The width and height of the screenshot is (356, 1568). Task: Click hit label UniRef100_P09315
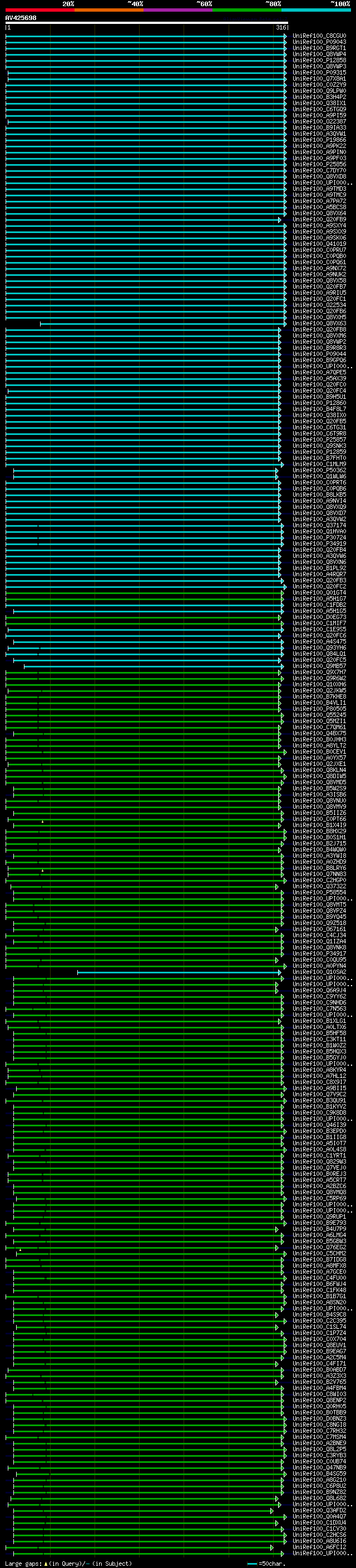(319, 72)
